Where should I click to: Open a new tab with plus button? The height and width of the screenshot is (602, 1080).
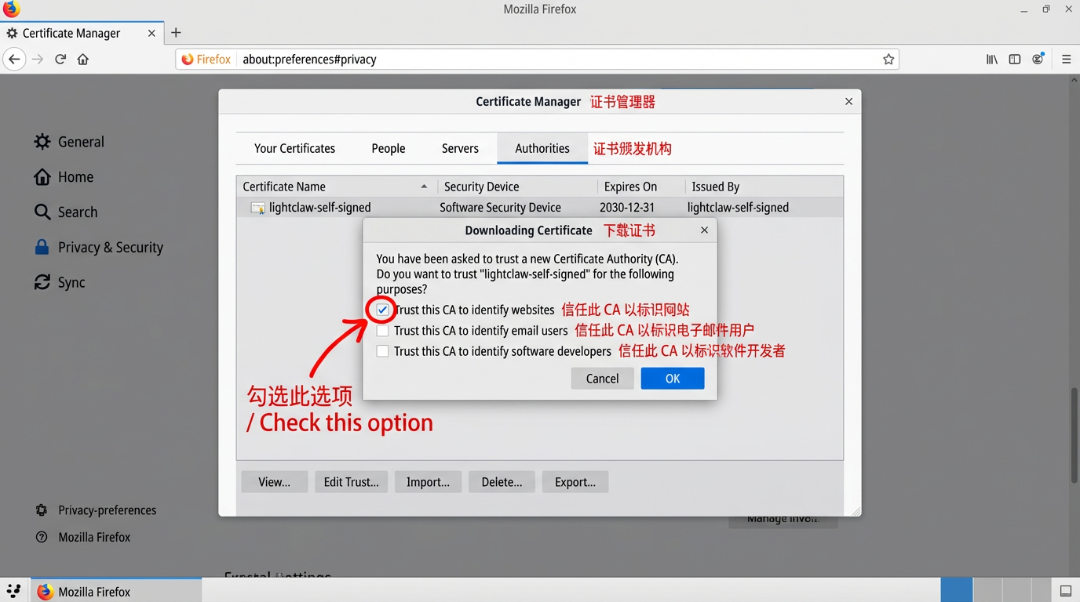point(176,32)
